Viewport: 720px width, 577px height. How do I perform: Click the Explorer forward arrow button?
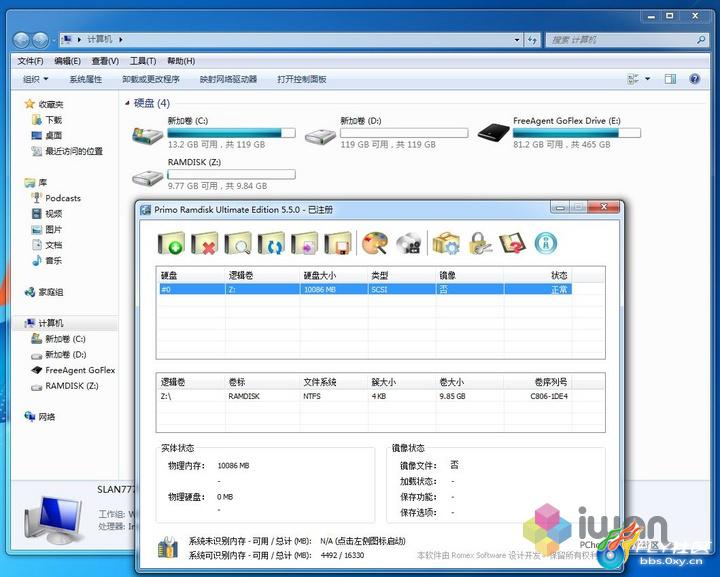[40, 40]
